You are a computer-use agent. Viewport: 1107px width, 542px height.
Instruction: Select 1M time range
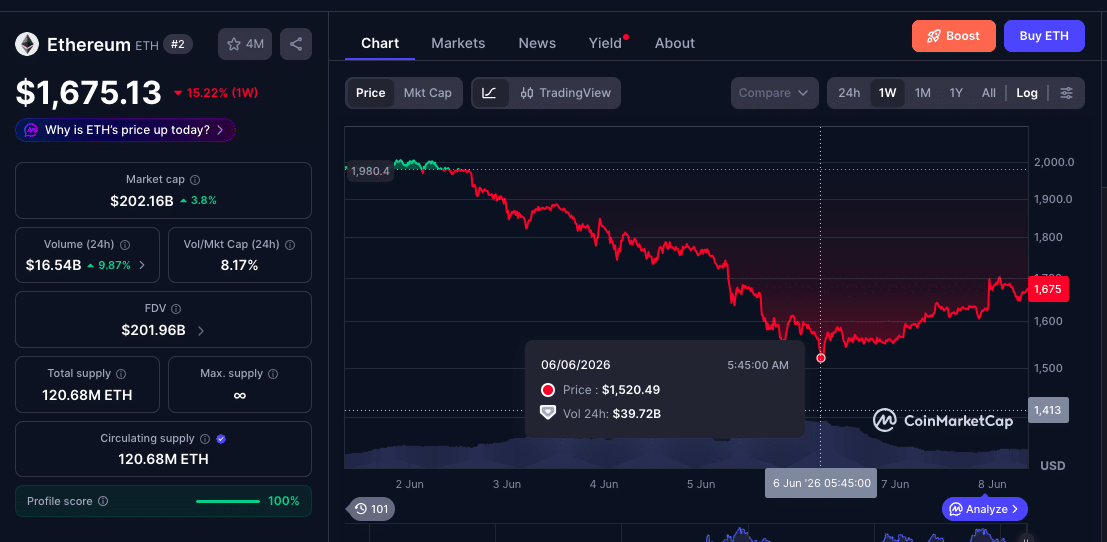(923, 93)
